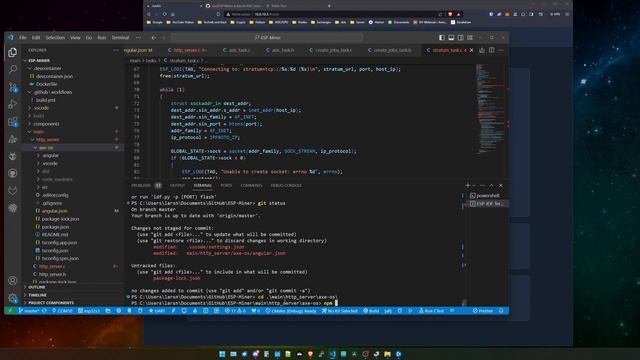640x360 pixels.
Task: Open README.md in the explorer
Action: coord(54,235)
